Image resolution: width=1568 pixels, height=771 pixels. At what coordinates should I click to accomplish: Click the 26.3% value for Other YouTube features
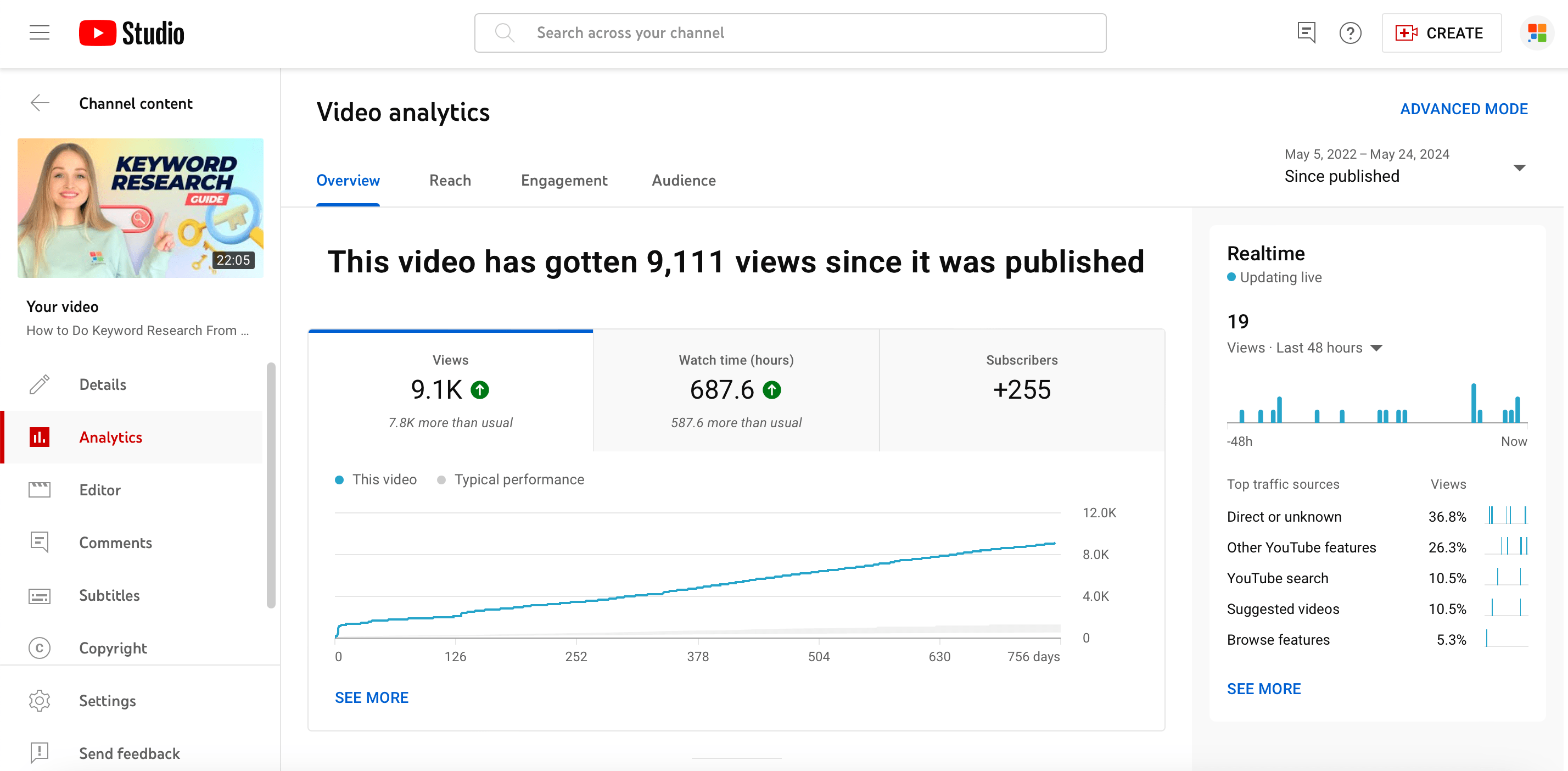(x=1447, y=547)
